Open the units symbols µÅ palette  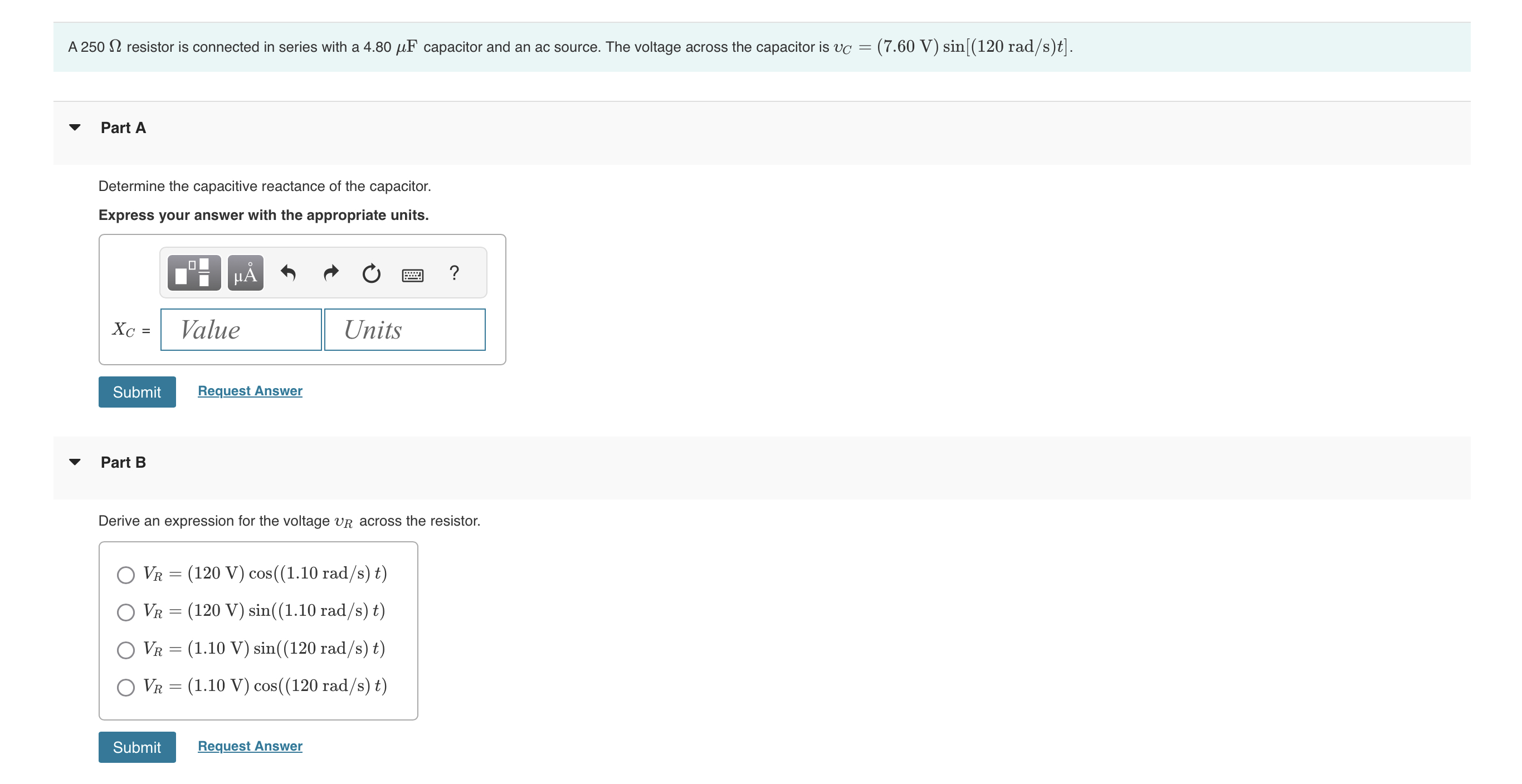[x=245, y=273]
